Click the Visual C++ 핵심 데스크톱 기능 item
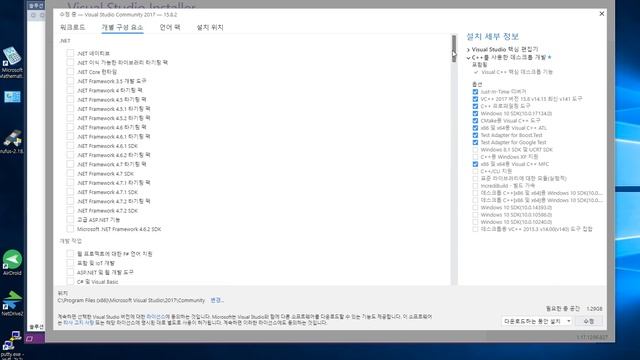The width and height of the screenshot is (640, 360). point(517,72)
